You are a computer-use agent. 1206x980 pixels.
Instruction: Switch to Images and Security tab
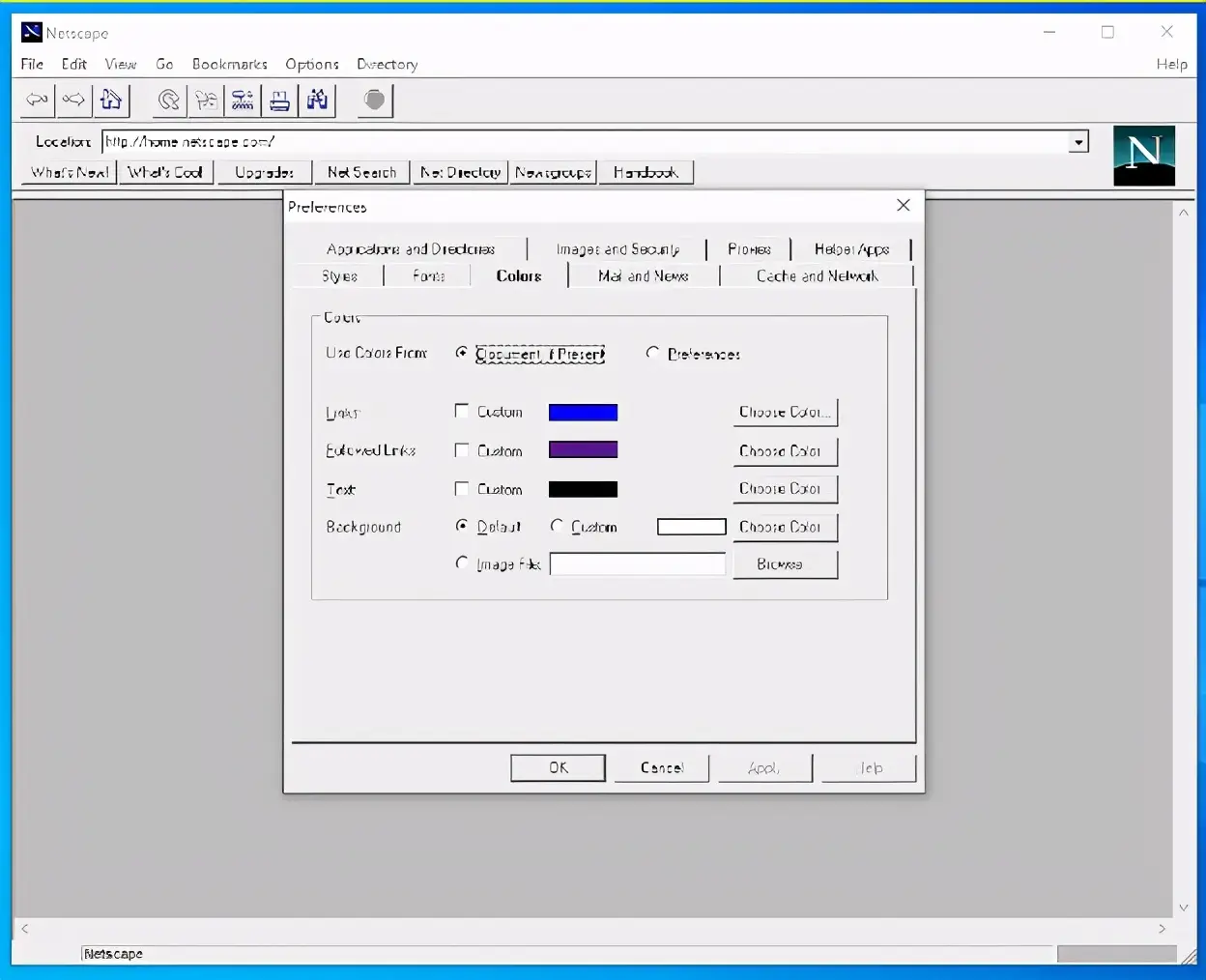tap(617, 249)
